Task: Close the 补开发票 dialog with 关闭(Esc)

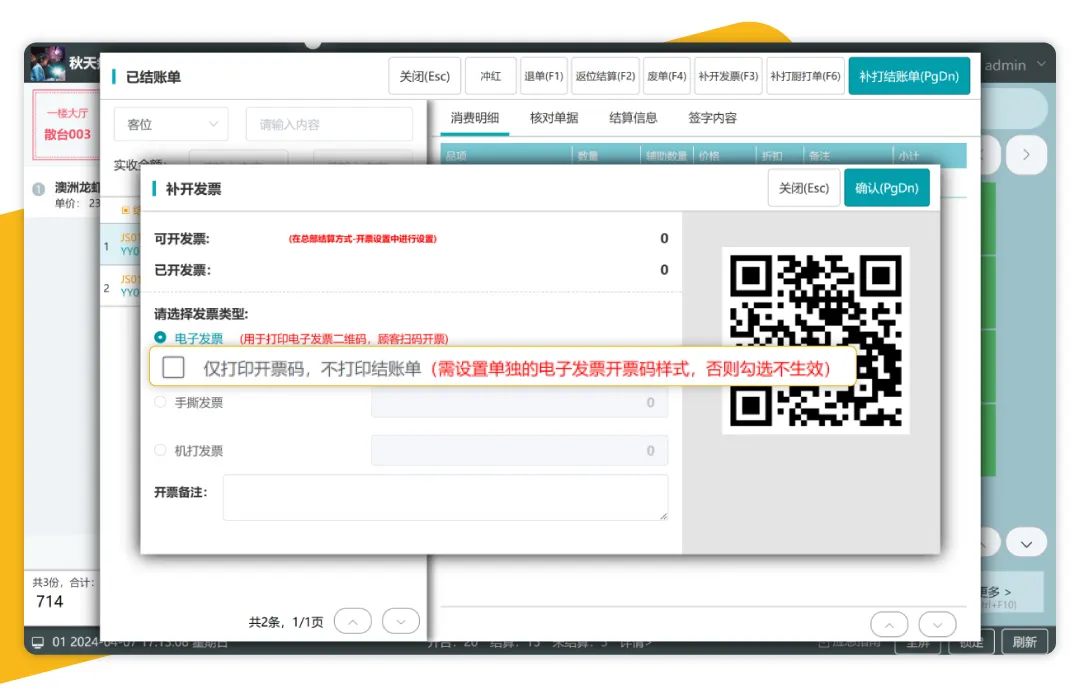Action: click(x=803, y=188)
